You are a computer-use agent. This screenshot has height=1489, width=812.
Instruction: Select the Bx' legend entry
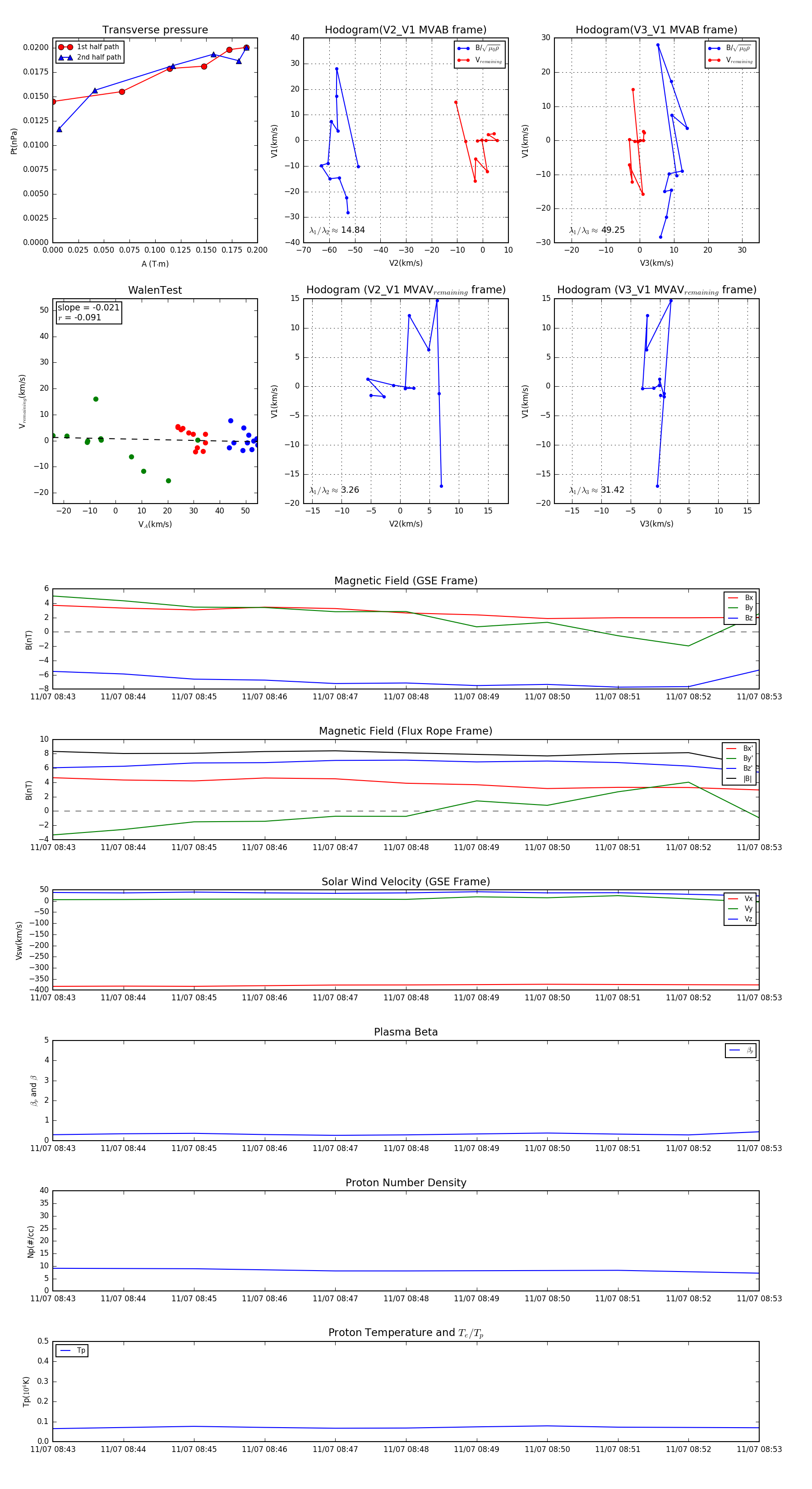739,748
